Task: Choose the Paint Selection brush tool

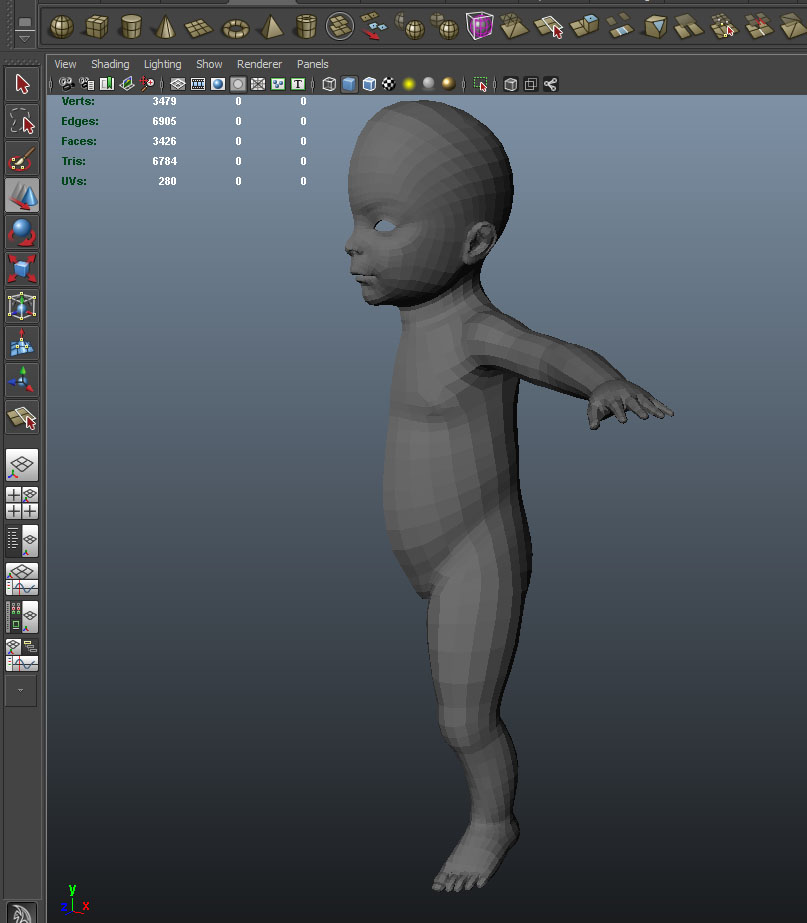Action: click(x=22, y=158)
